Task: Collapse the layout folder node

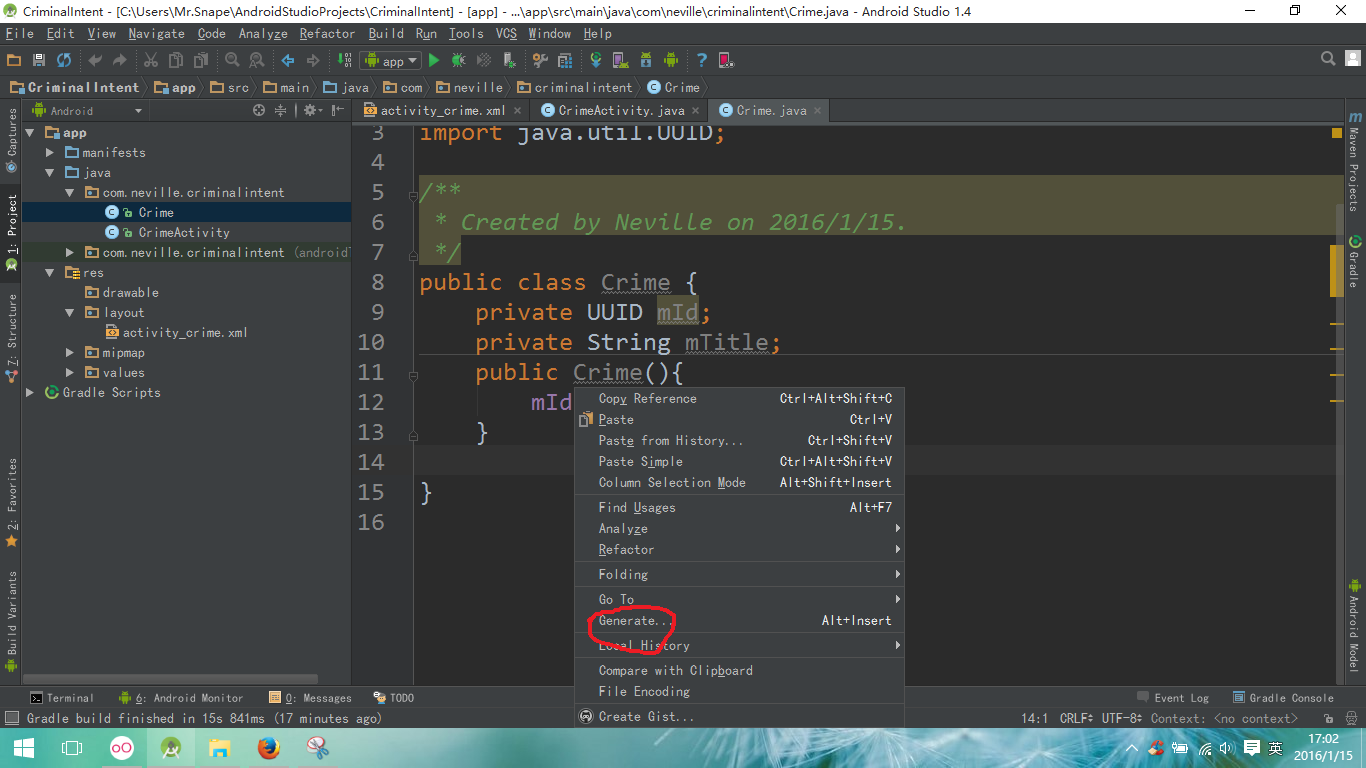Action: click(x=69, y=313)
